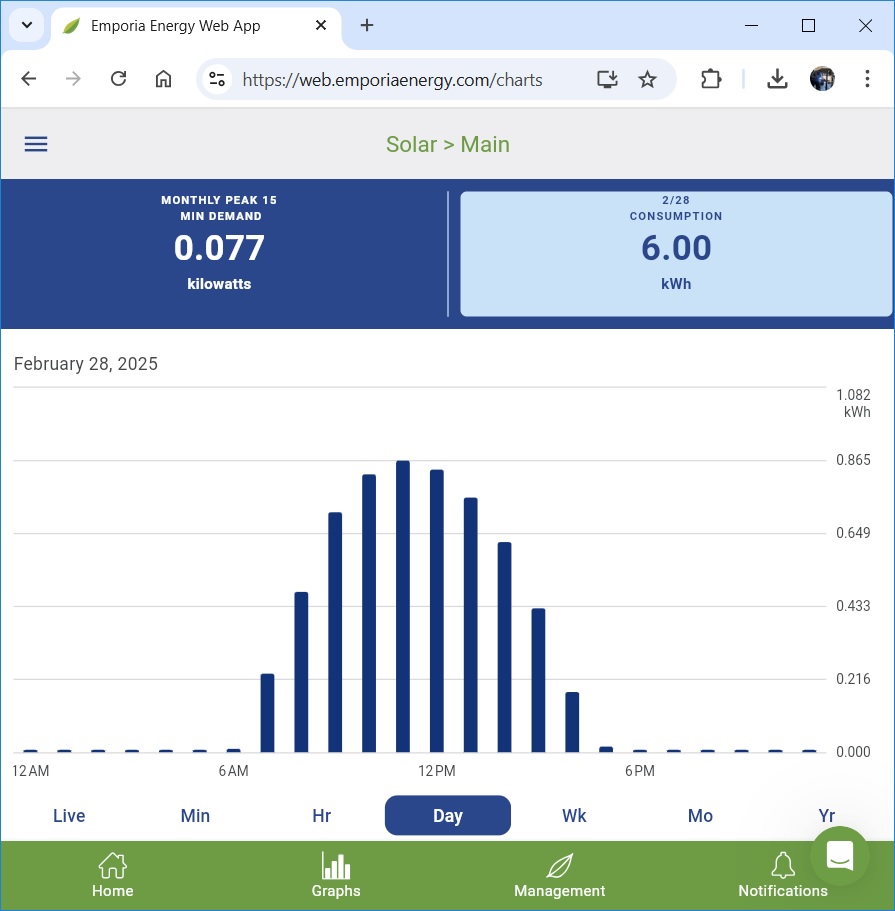Screen dimensions: 895x911
Task: Click the 2/28 Consumption card
Action: coord(676,254)
